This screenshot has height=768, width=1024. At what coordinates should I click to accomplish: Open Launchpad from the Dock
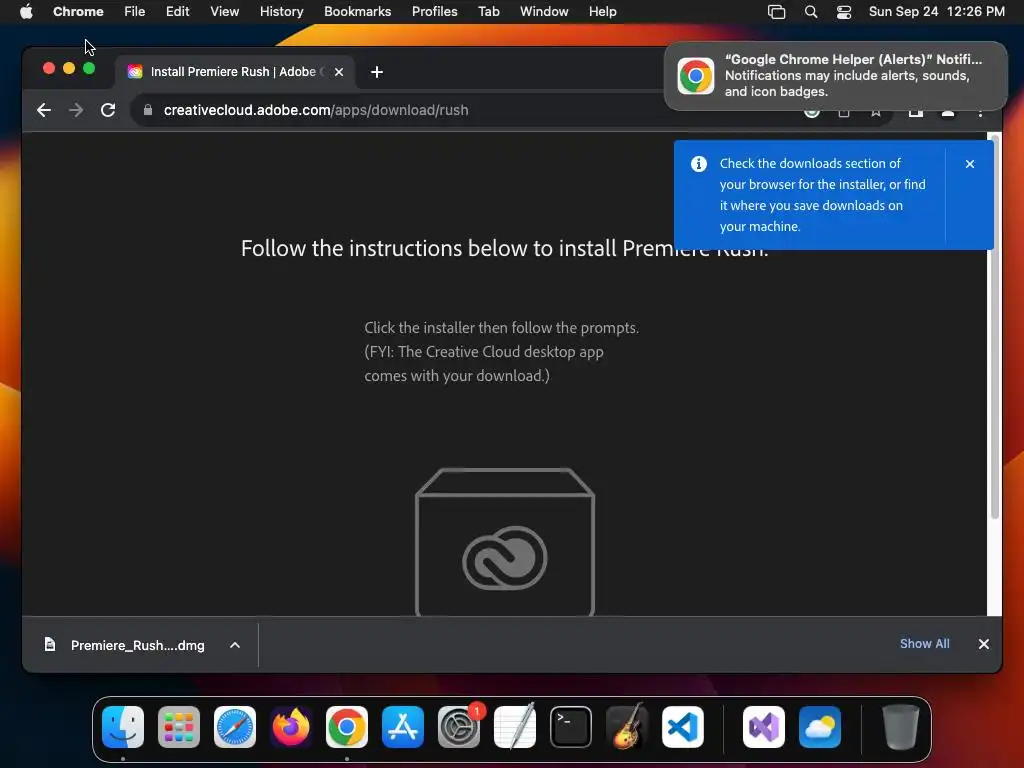coord(179,727)
